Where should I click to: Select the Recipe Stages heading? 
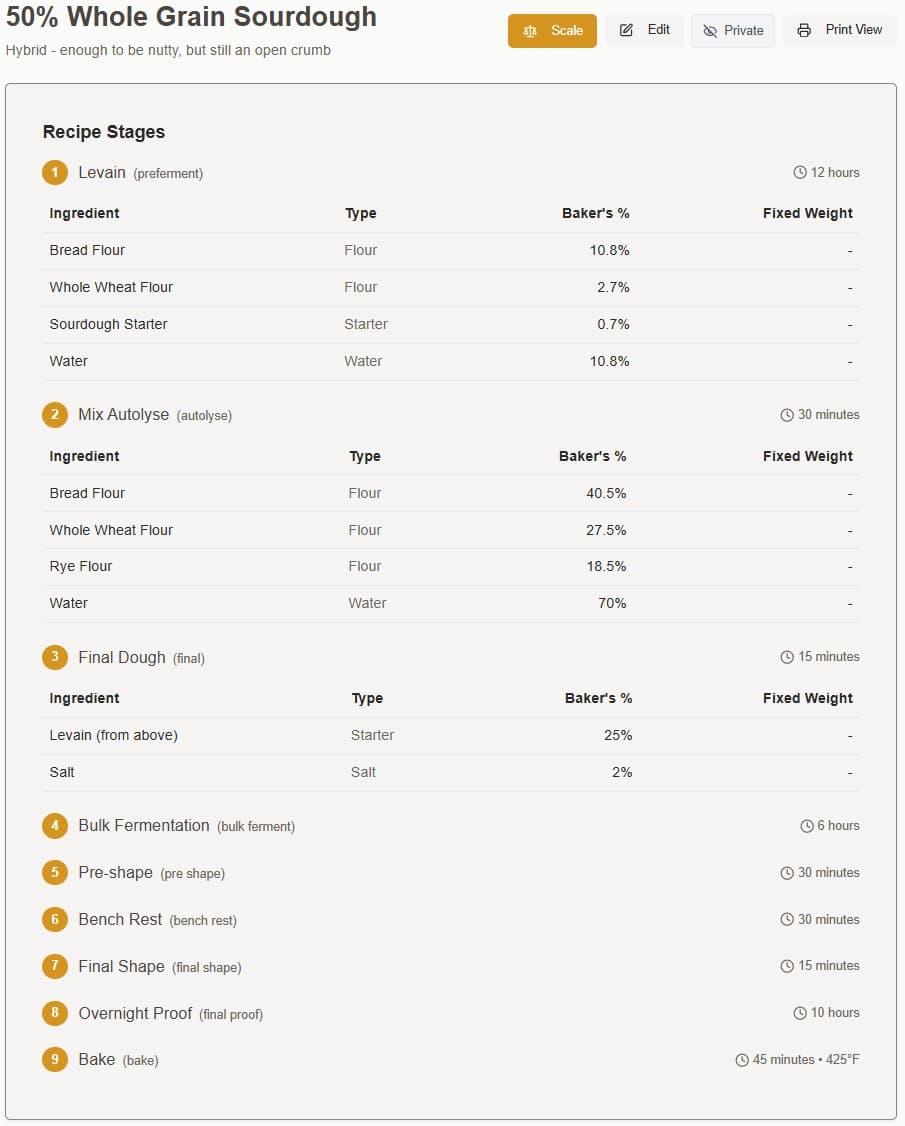pyautogui.click(x=103, y=131)
